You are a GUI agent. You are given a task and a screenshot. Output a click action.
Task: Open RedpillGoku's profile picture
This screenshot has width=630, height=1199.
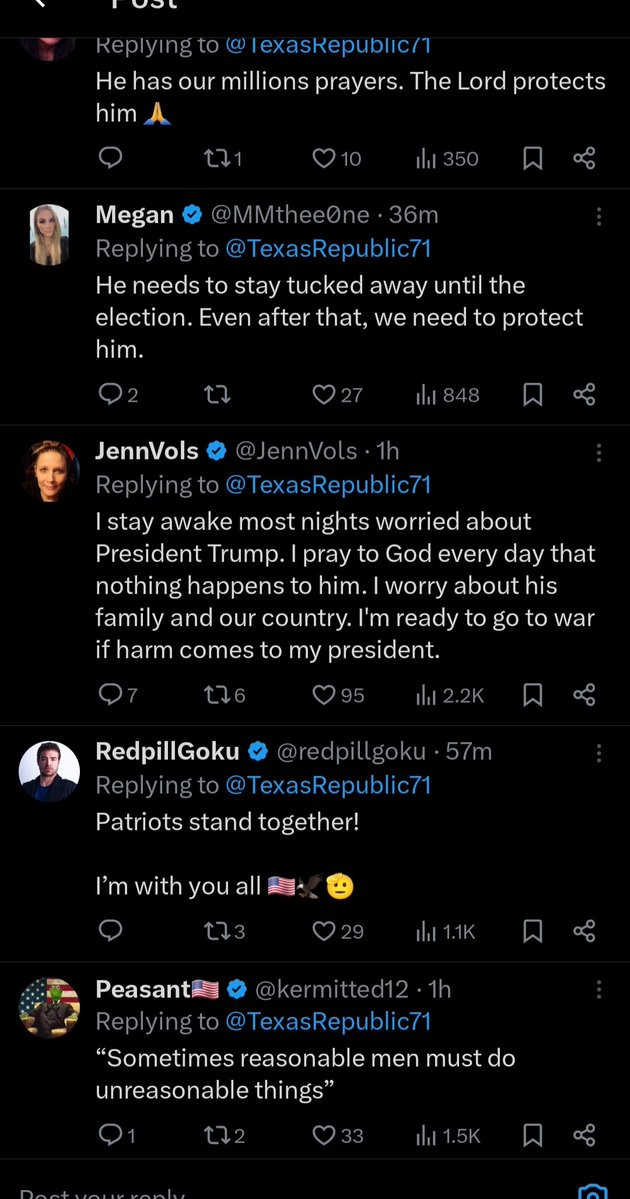49,771
